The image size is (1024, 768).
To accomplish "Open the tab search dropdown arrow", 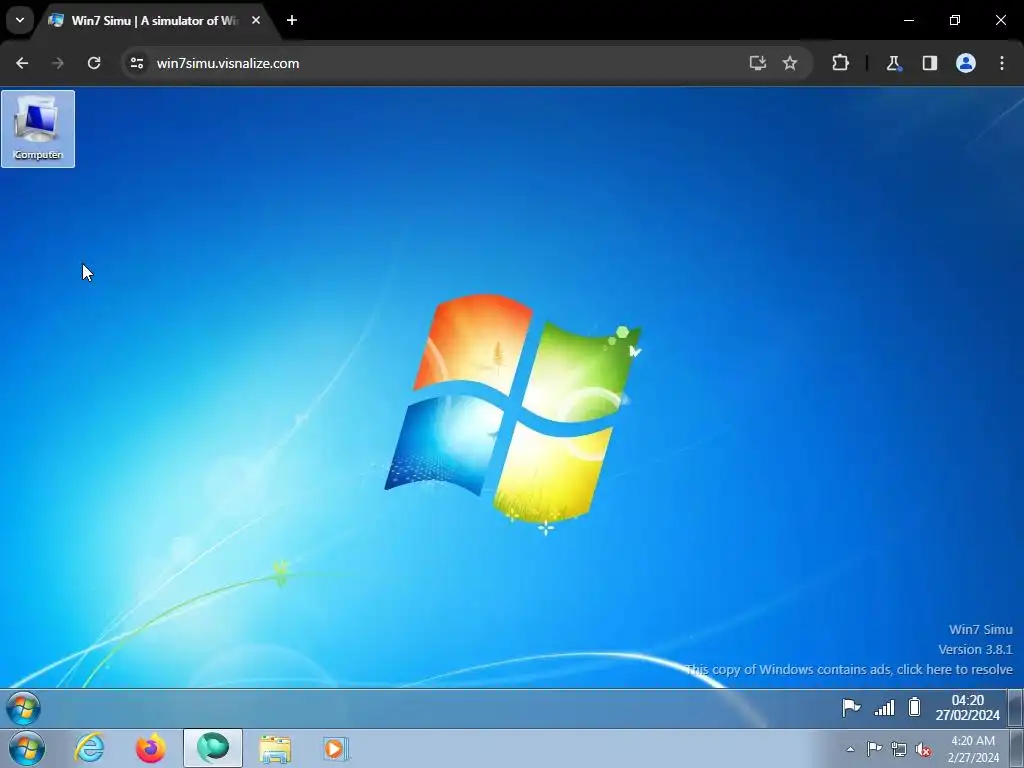I will pyautogui.click(x=20, y=20).
